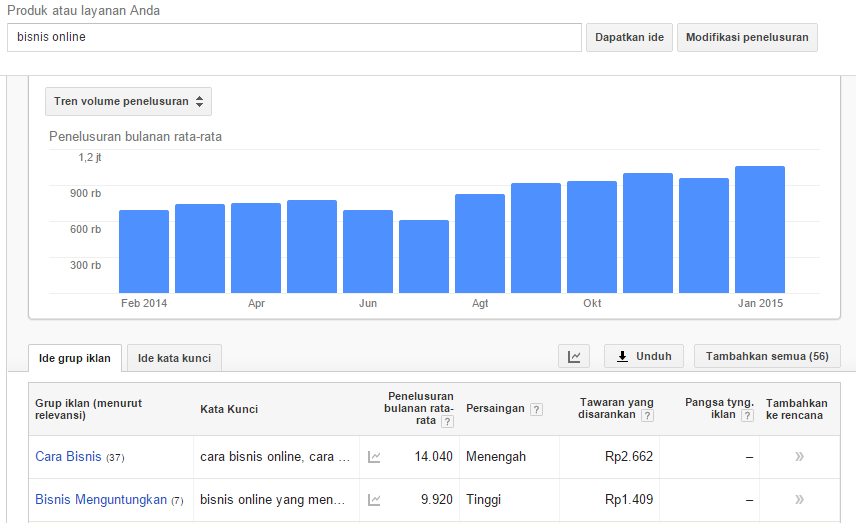The height and width of the screenshot is (523, 856).
Task: Click the 9.920 search volume value
Action: point(437,500)
